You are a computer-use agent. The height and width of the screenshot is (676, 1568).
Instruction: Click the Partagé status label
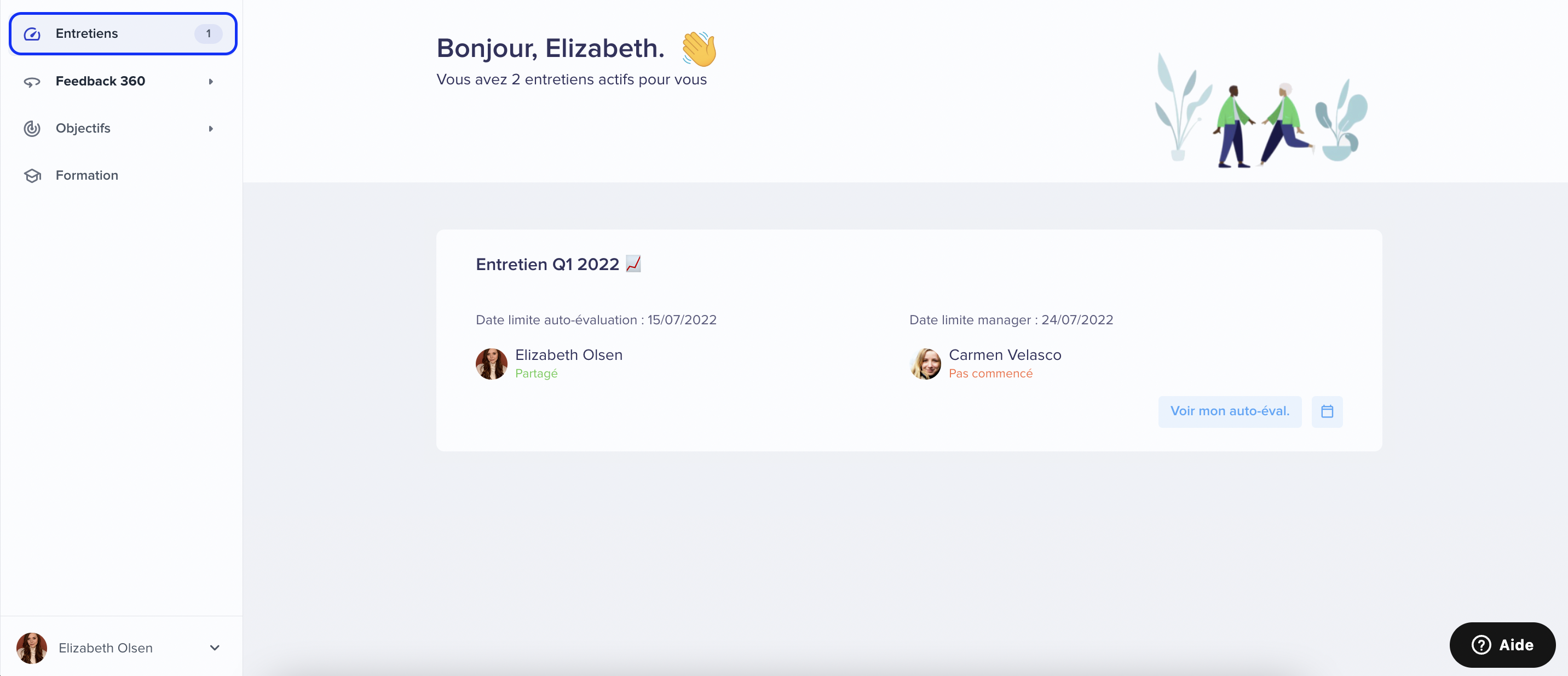tap(536, 373)
